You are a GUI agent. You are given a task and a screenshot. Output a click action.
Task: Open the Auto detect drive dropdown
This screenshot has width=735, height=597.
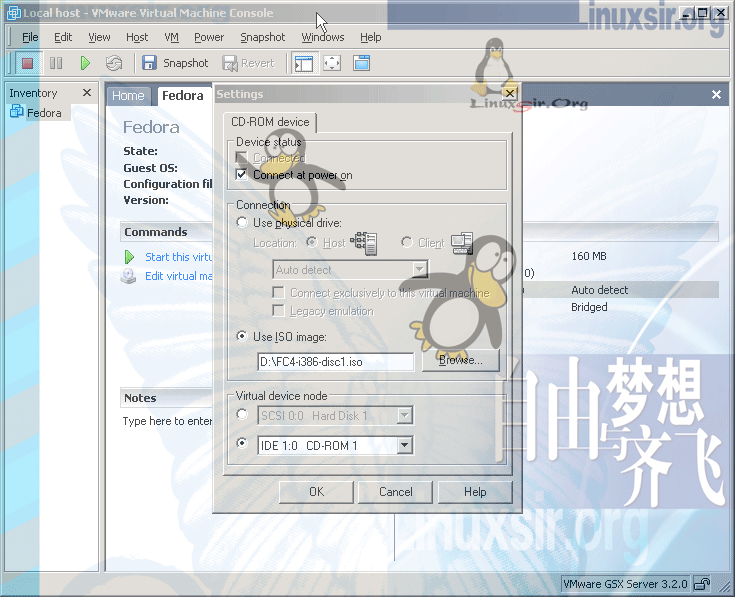pyautogui.click(x=420, y=270)
